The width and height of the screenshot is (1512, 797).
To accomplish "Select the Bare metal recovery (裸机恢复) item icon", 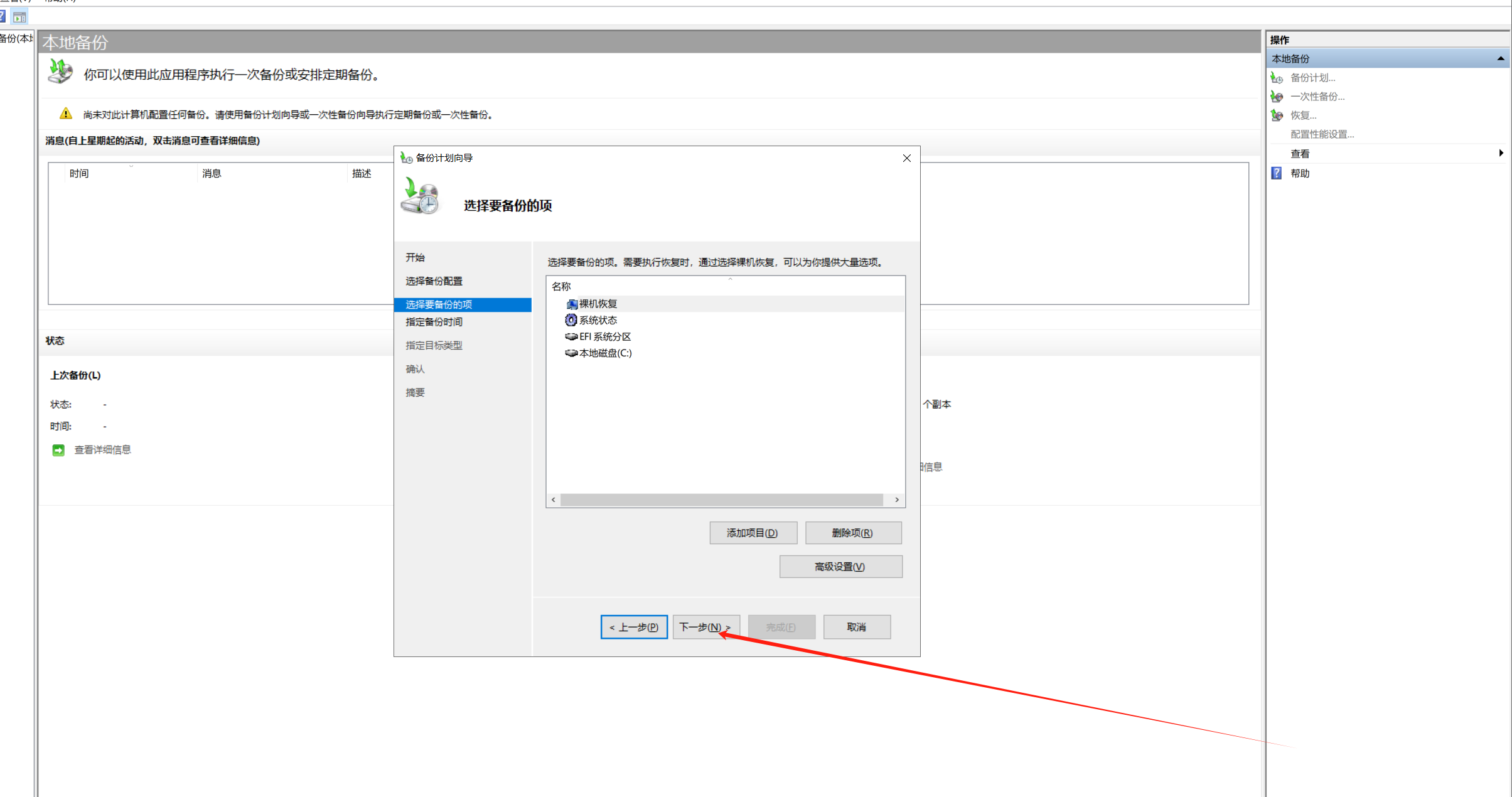I will 572,304.
